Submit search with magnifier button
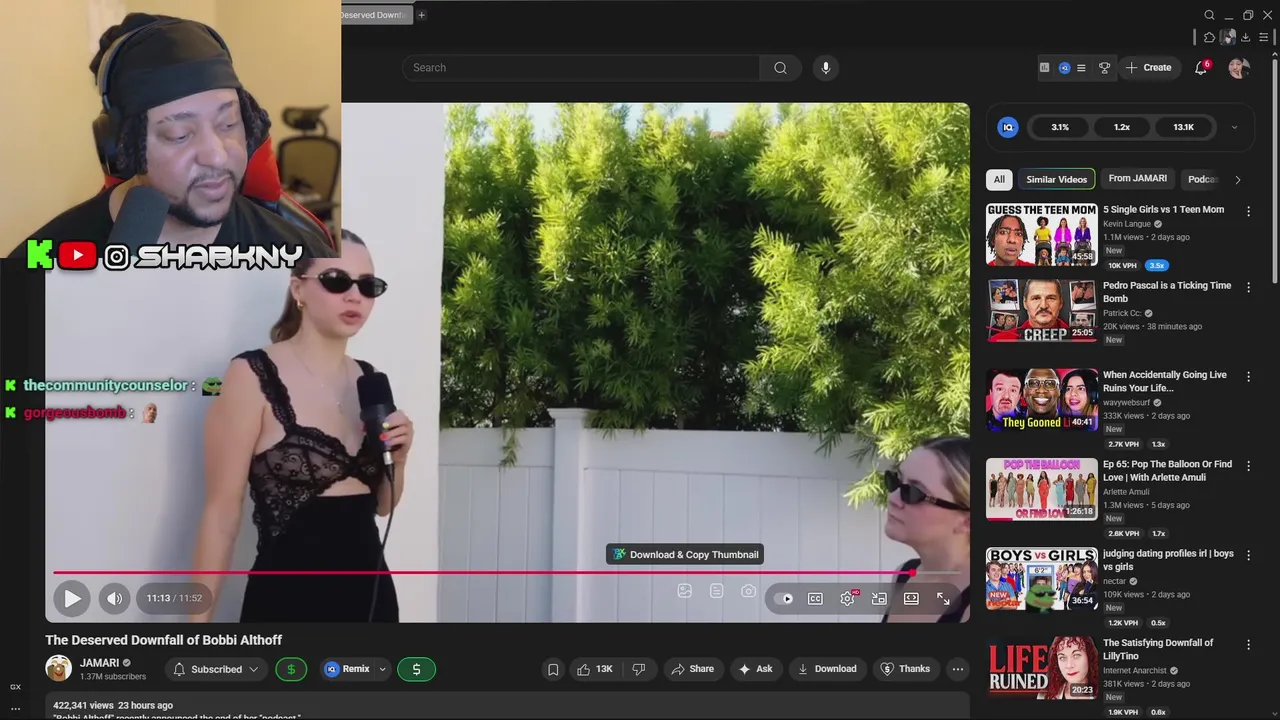Viewport: 1280px width, 720px height. 780,68
